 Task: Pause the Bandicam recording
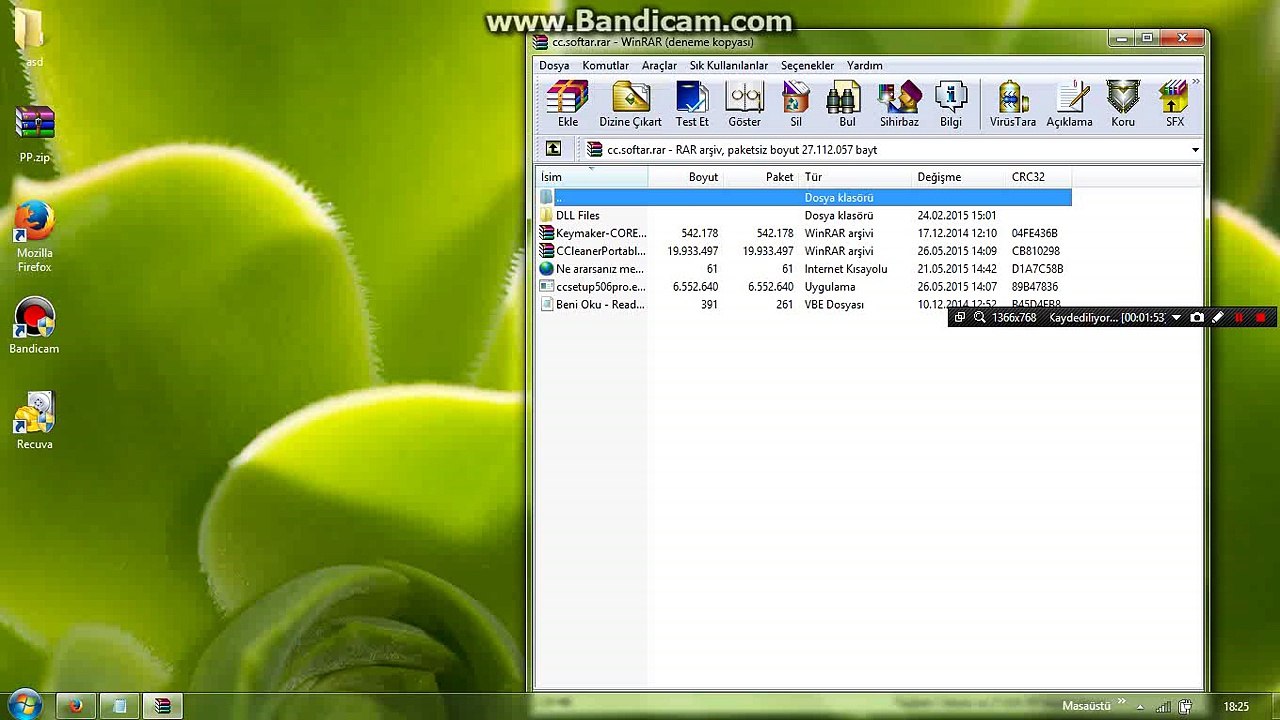pos(1239,318)
